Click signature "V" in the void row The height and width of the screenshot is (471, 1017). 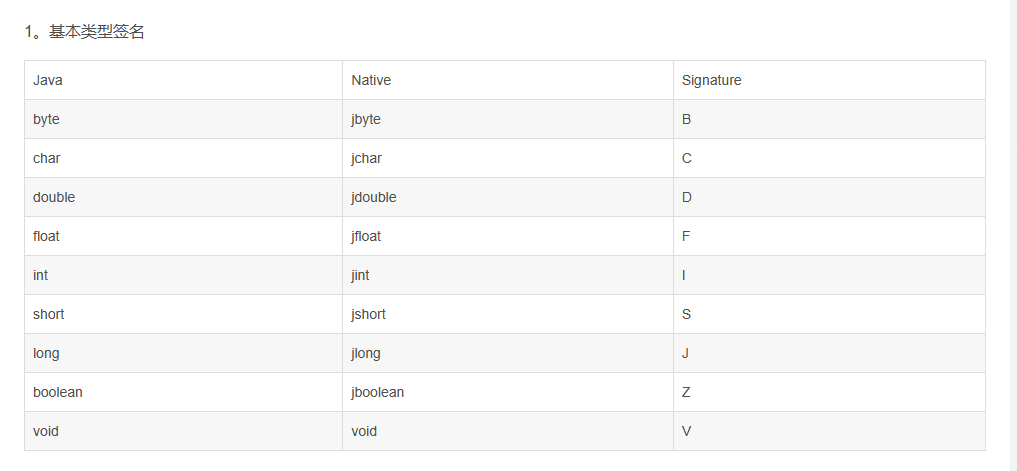click(x=686, y=431)
